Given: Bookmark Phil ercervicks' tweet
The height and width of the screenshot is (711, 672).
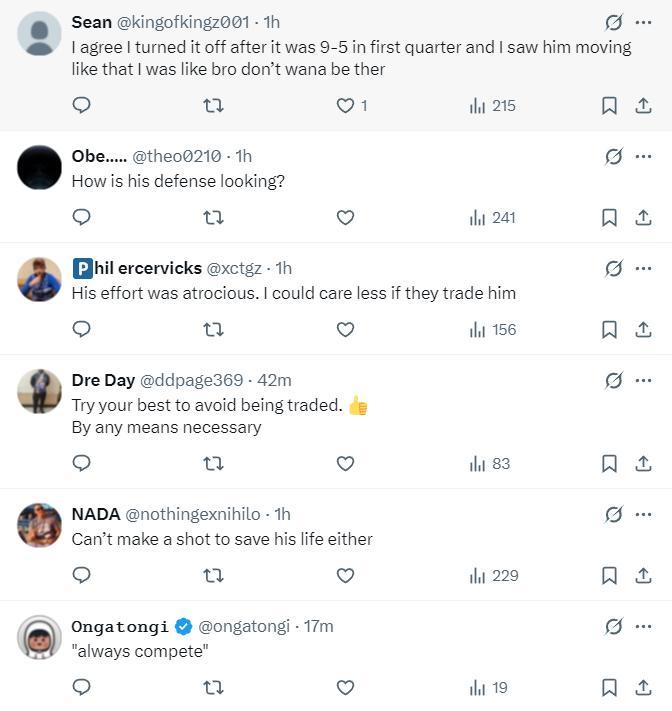Looking at the screenshot, I should click(609, 329).
